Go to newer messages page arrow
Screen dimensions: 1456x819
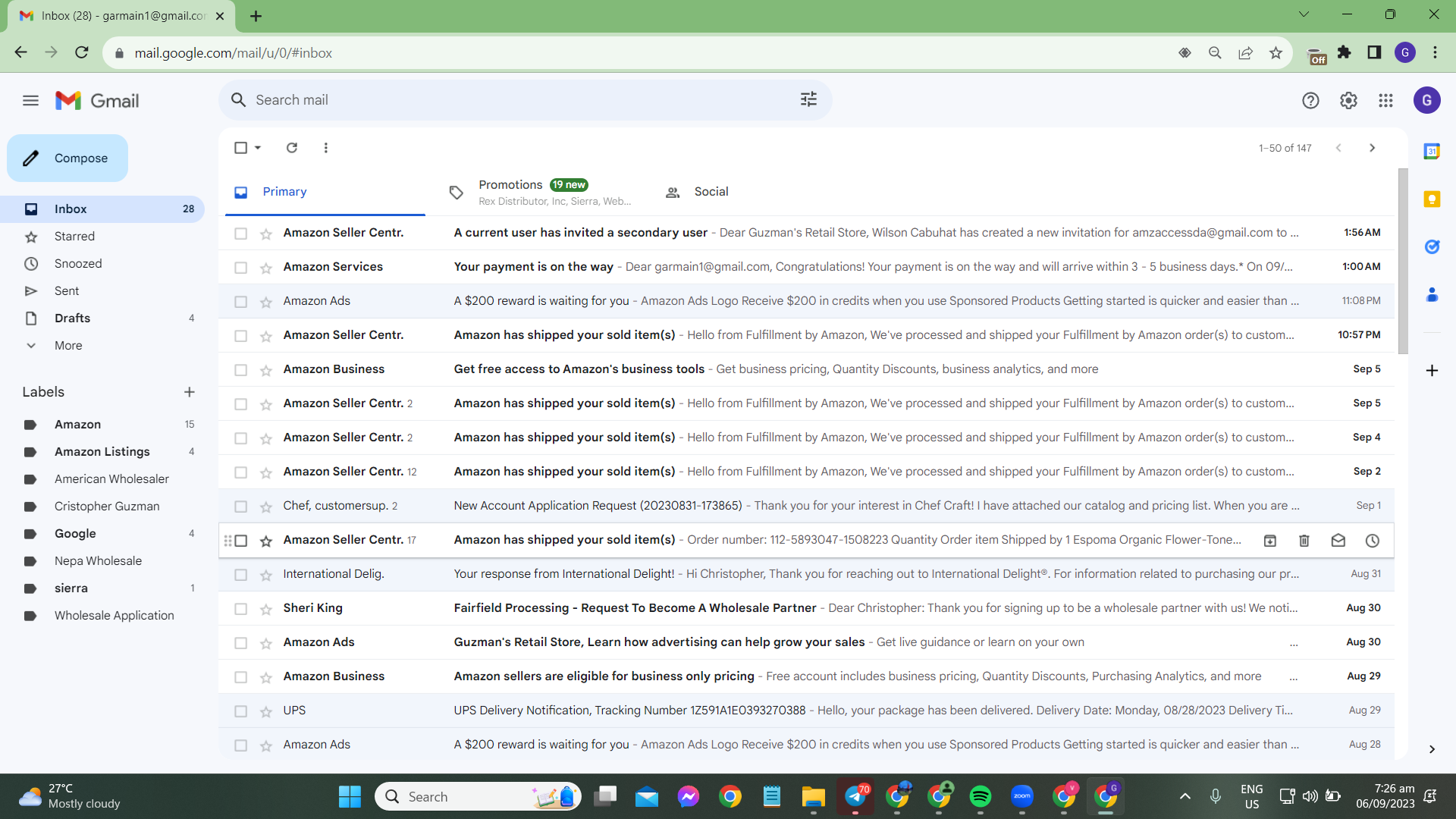[x=1338, y=148]
